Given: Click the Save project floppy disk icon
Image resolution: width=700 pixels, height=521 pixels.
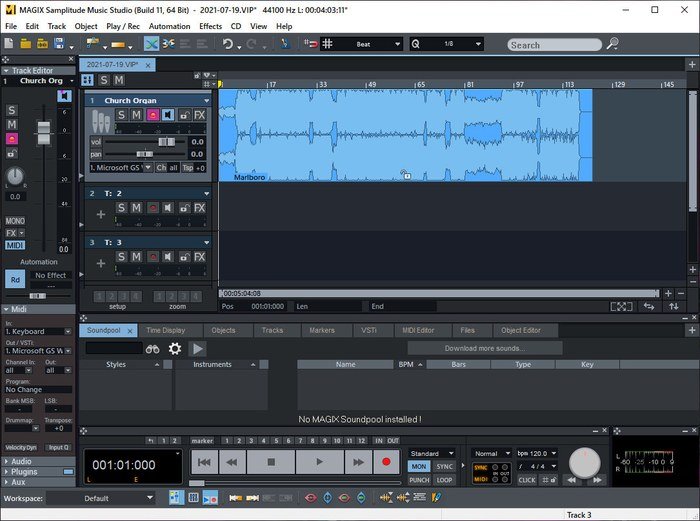Looking at the screenshot, I should pos(58,44).
